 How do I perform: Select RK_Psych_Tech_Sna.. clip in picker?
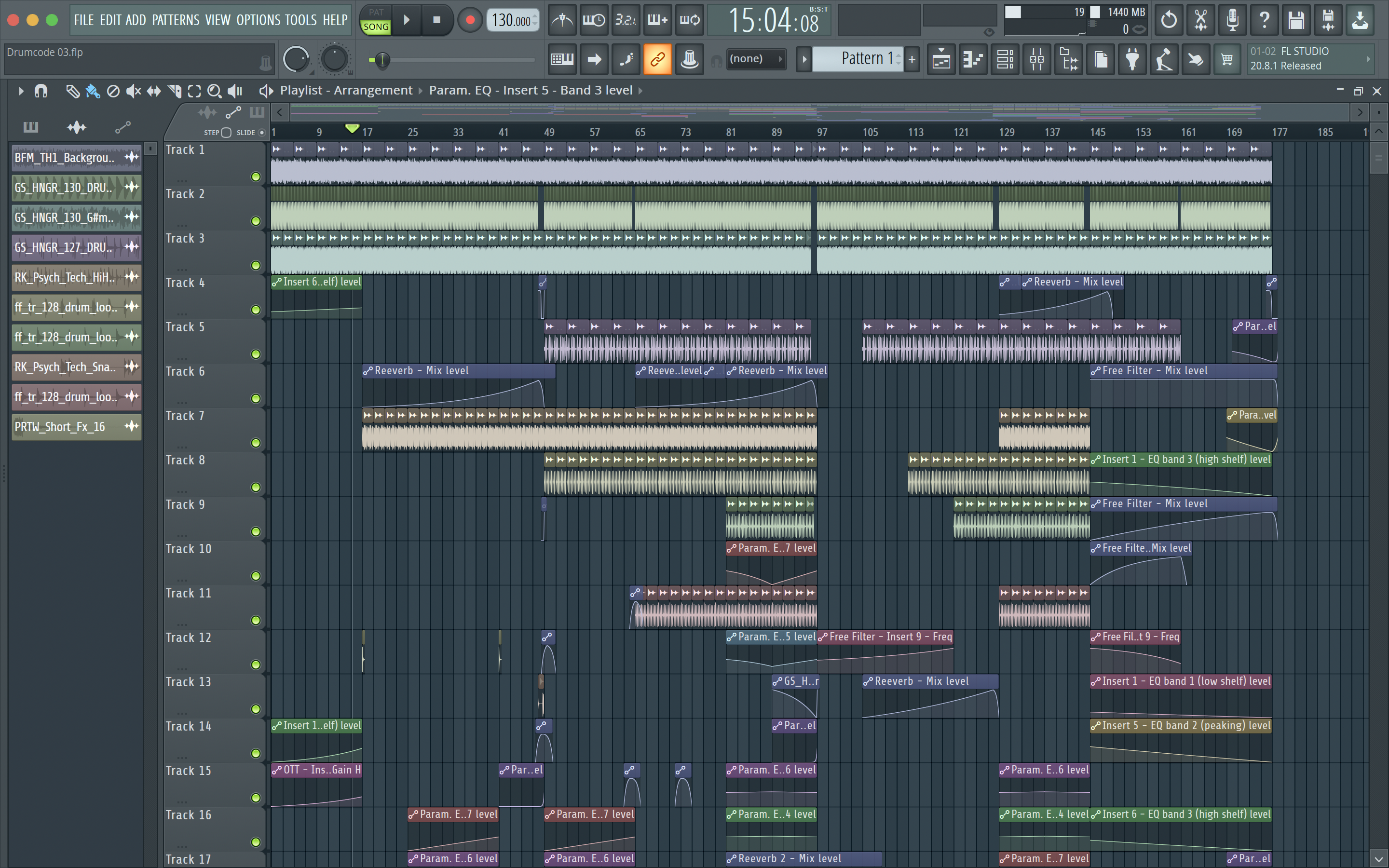pos(76,367)
